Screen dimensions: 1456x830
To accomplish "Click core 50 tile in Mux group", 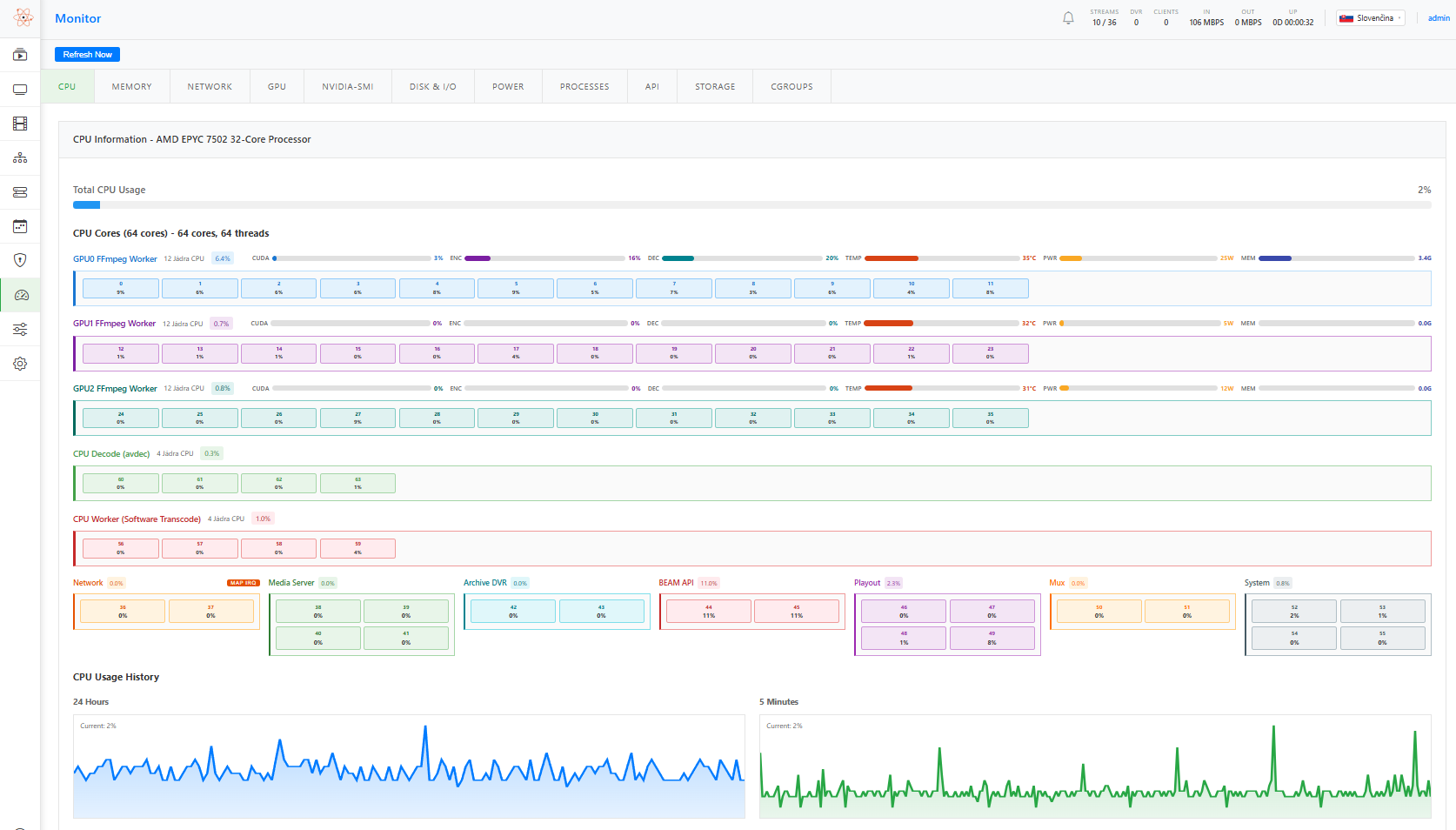I will pos(1099,612).
